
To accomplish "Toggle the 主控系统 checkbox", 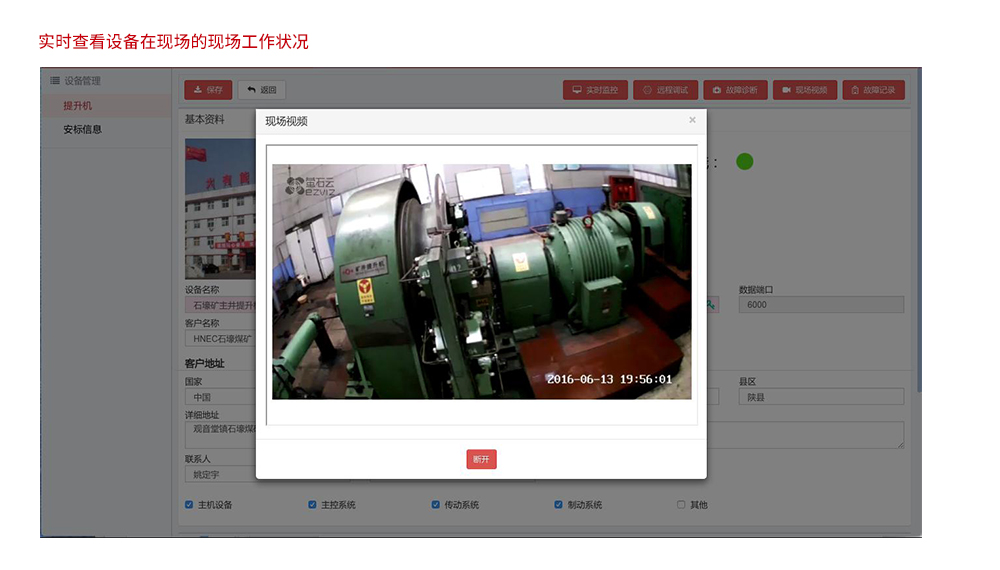I will pos(312,504).
